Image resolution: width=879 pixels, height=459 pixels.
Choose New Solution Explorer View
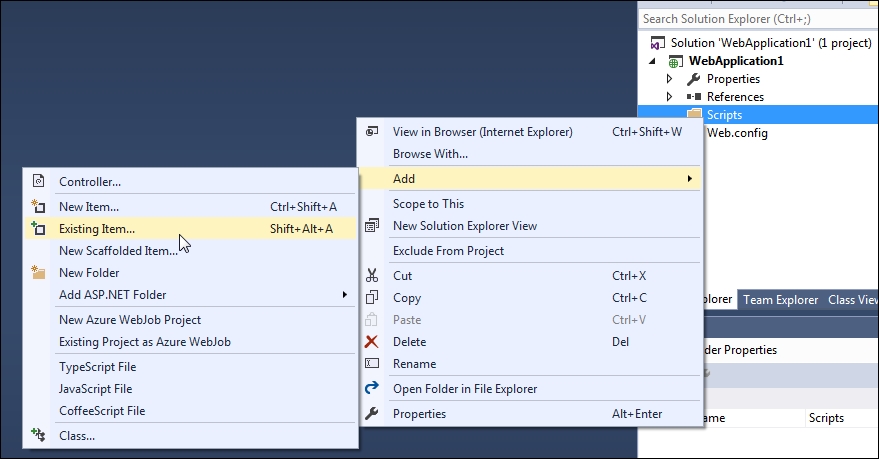click(x=530, y=225)
